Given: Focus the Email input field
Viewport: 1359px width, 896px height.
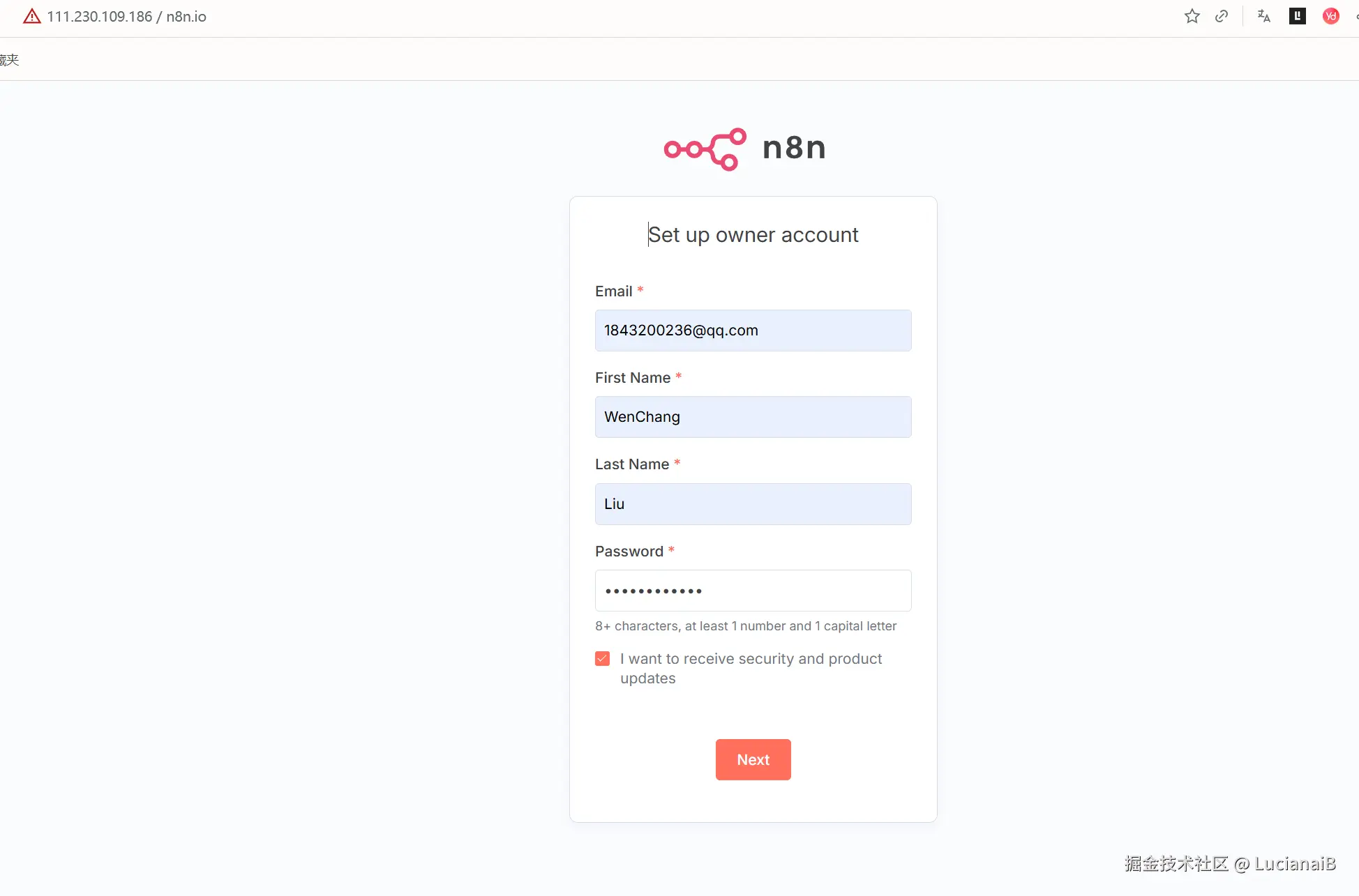Looking at the screenshot, I should coord(753,331).
